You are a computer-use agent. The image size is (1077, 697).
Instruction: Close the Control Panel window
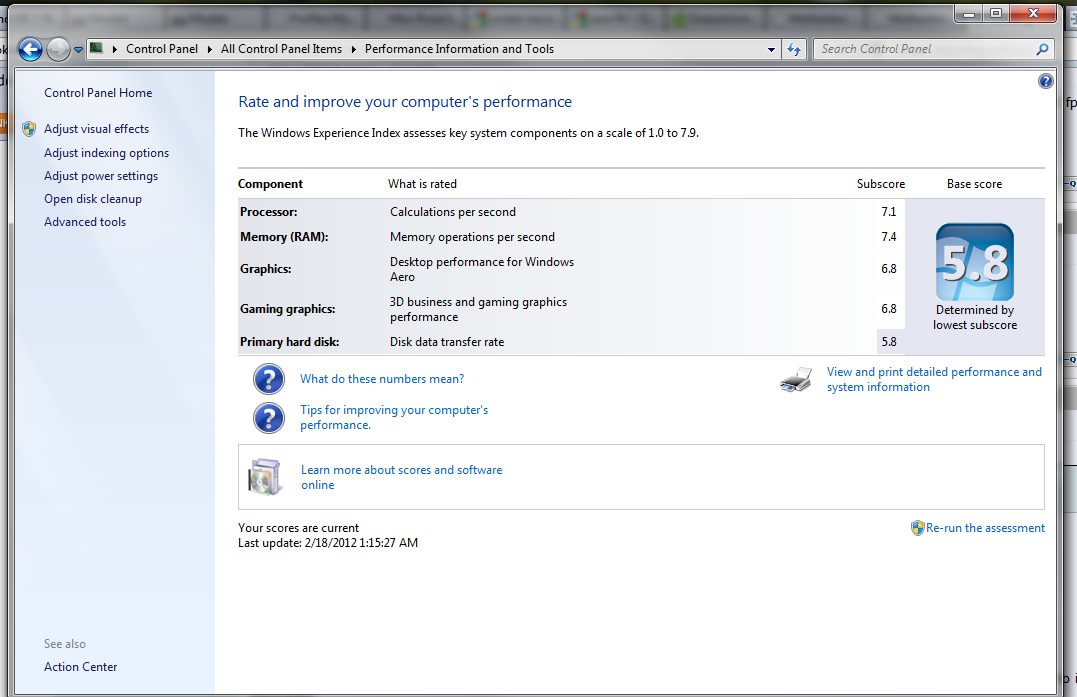pyautogui.click(x=1033, y=14)
